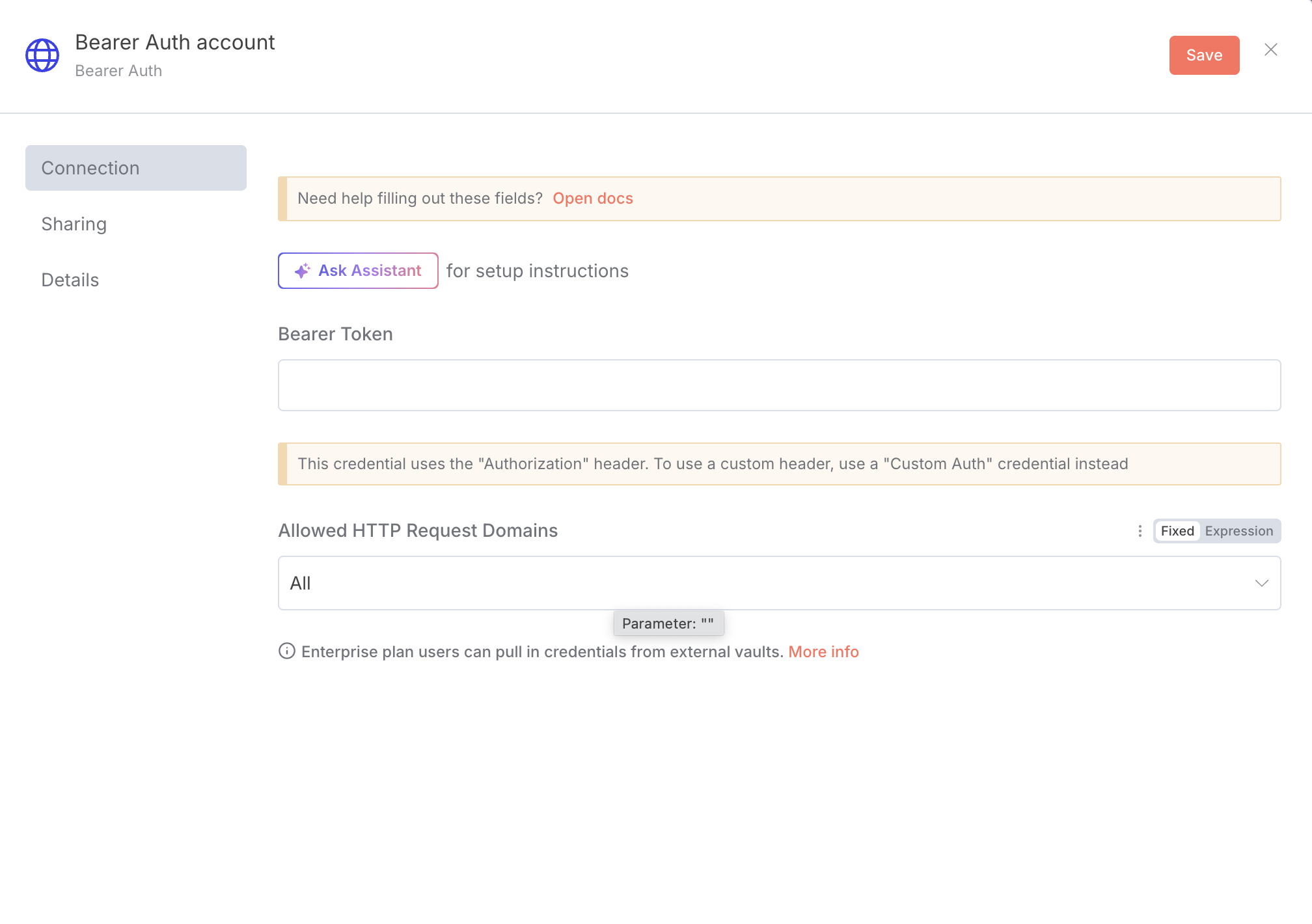Image resolution: width=1312 pixels, height=924 pixels.
Task: Save the Bearer Auth credential
Action: (1203, 55)
